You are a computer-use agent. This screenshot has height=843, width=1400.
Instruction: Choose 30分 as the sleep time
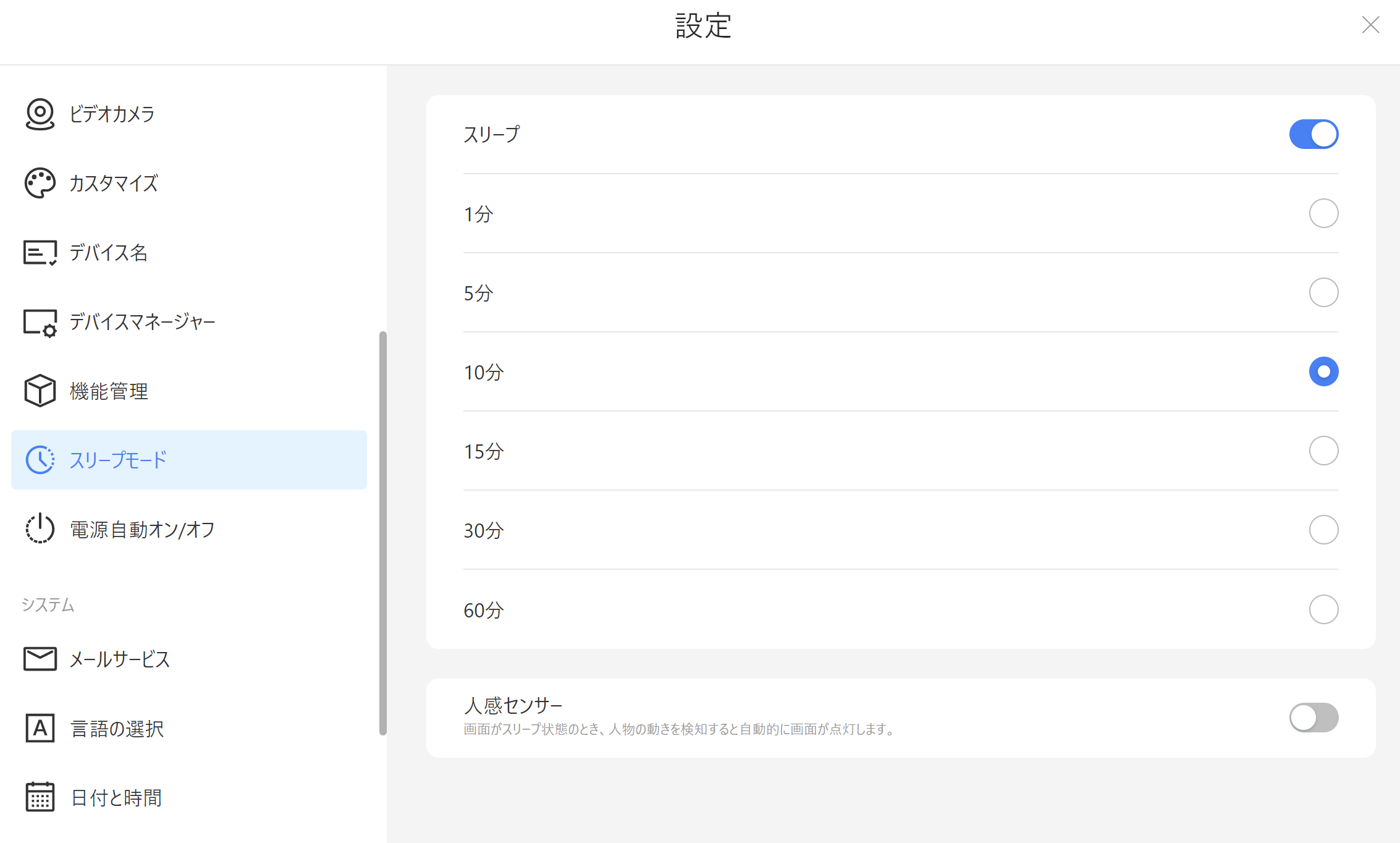point(1323,530)
